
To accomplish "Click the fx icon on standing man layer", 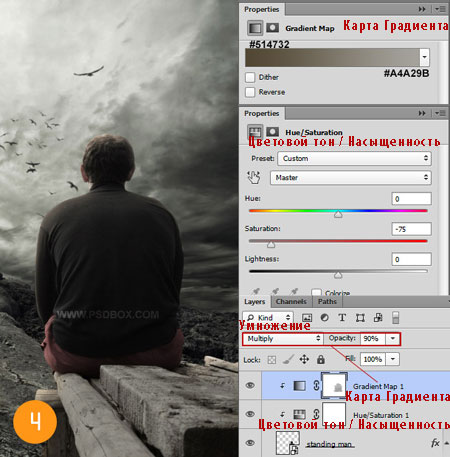I will click(435, 443).
